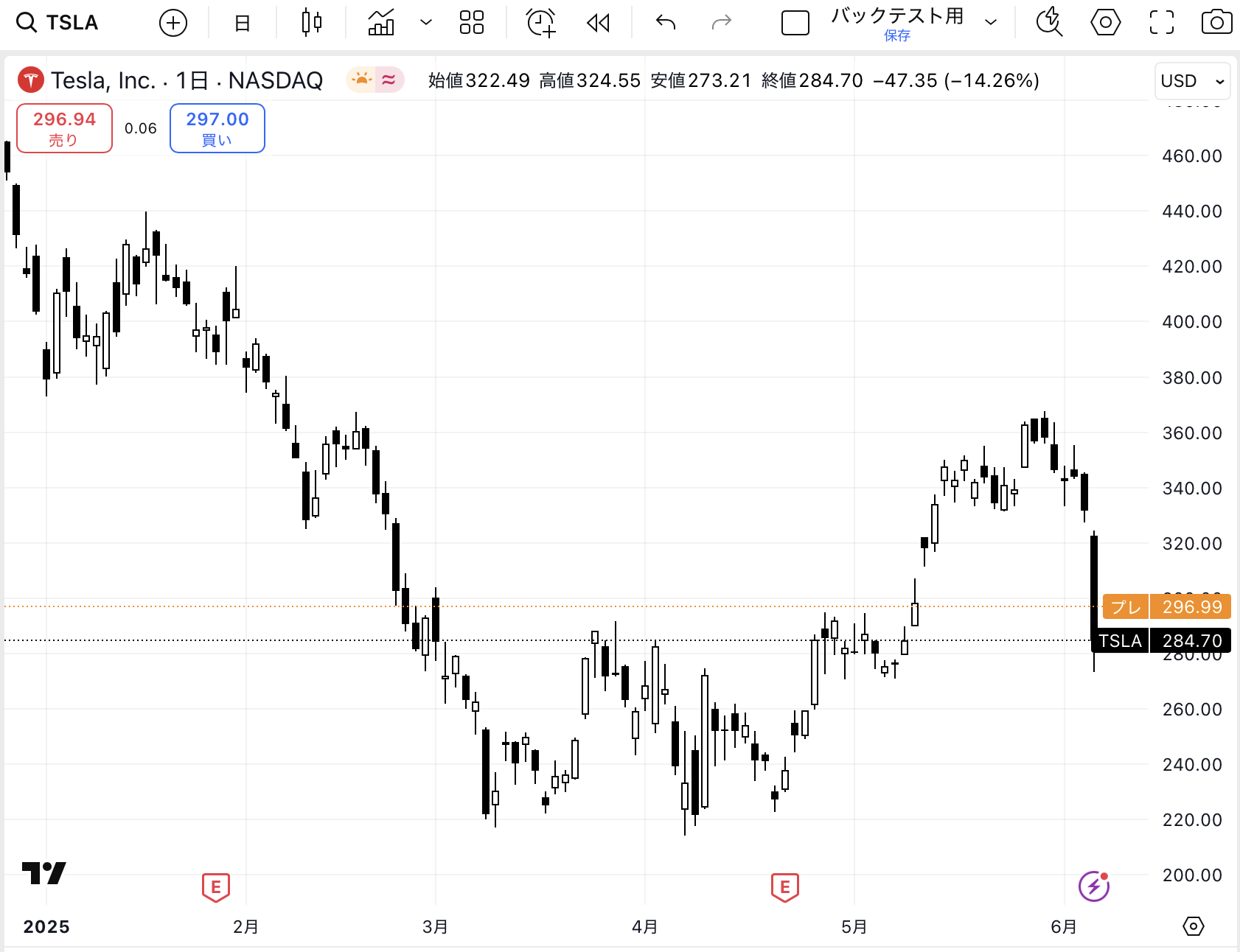Open the 日 timeframe interval selector
The height and width of the screenshot is (952, 1240).
click(x=242, y=23)
